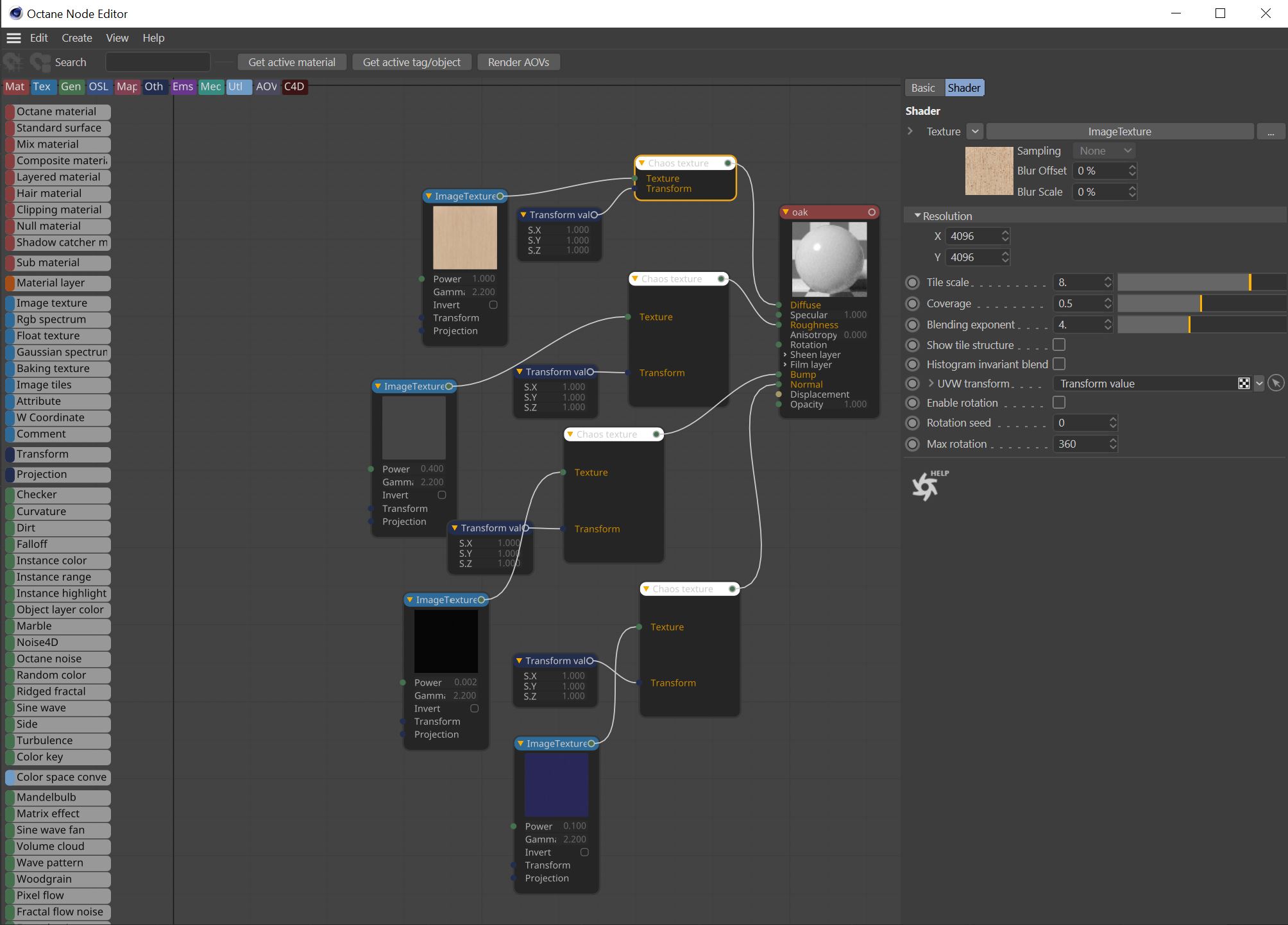This screenshot has height=925, width=1288.
Task: Click the checkerboard icon in Transform value field
Action: click(1244, 384)
